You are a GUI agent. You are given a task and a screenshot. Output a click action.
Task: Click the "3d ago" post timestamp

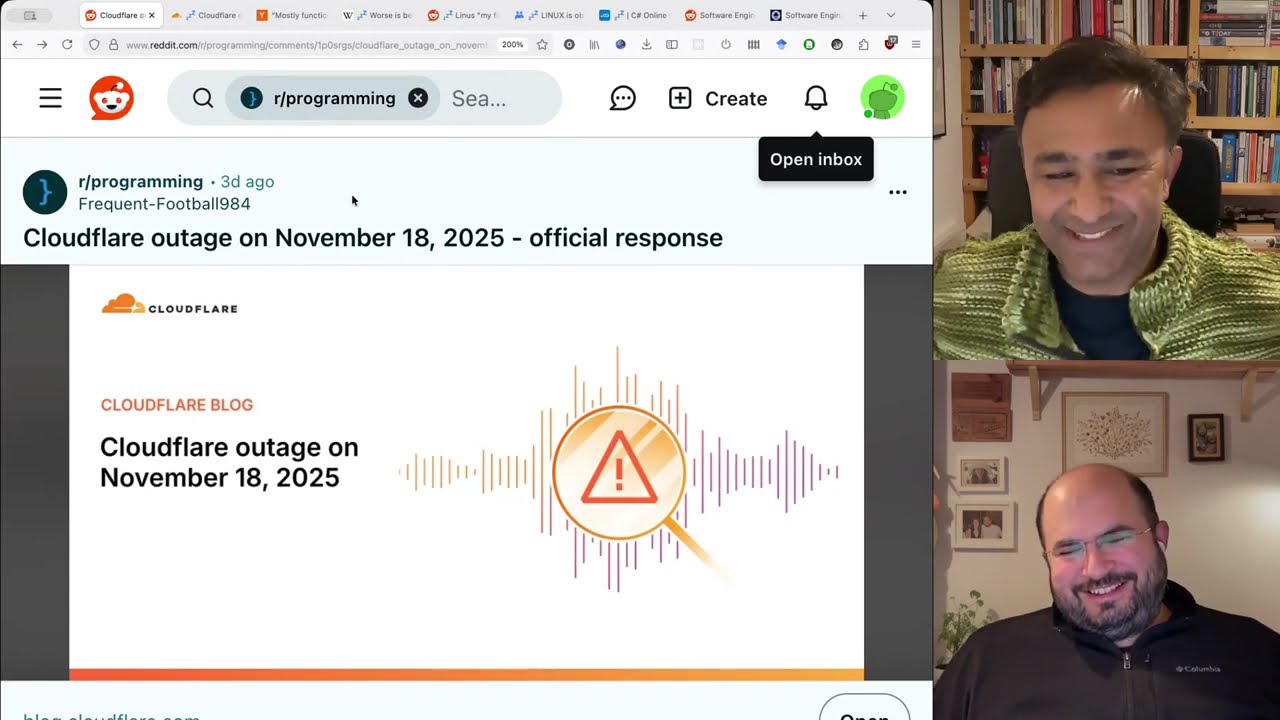247,181
